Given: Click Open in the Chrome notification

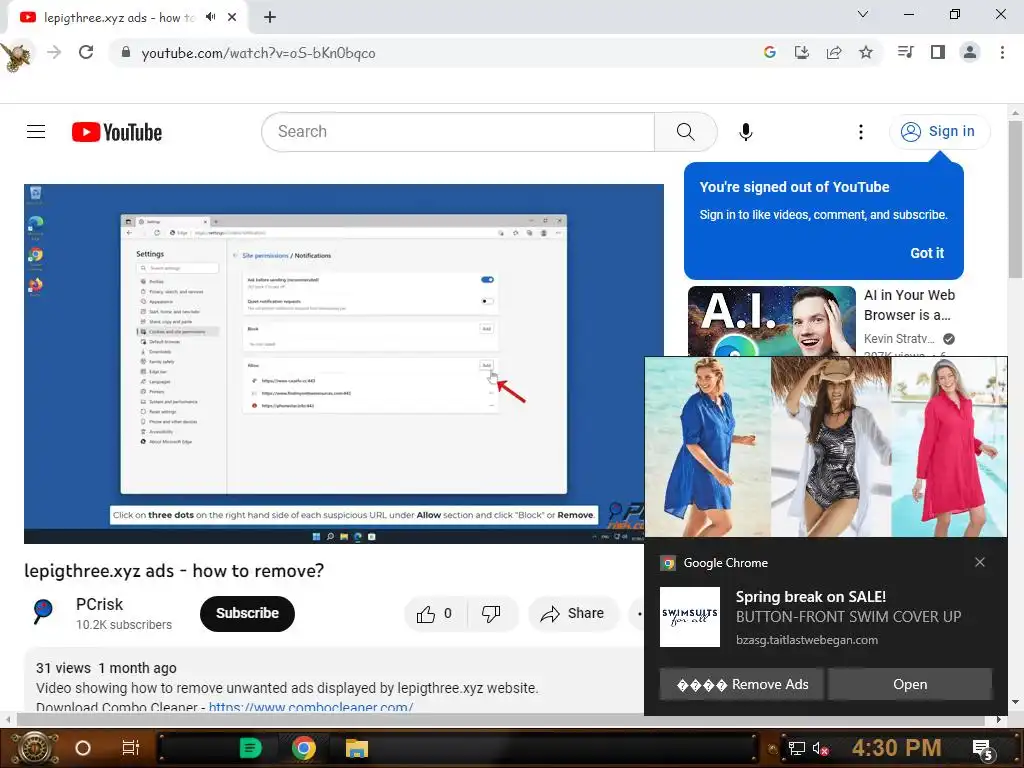Looking at the screenshot, I should pos(910,684).
